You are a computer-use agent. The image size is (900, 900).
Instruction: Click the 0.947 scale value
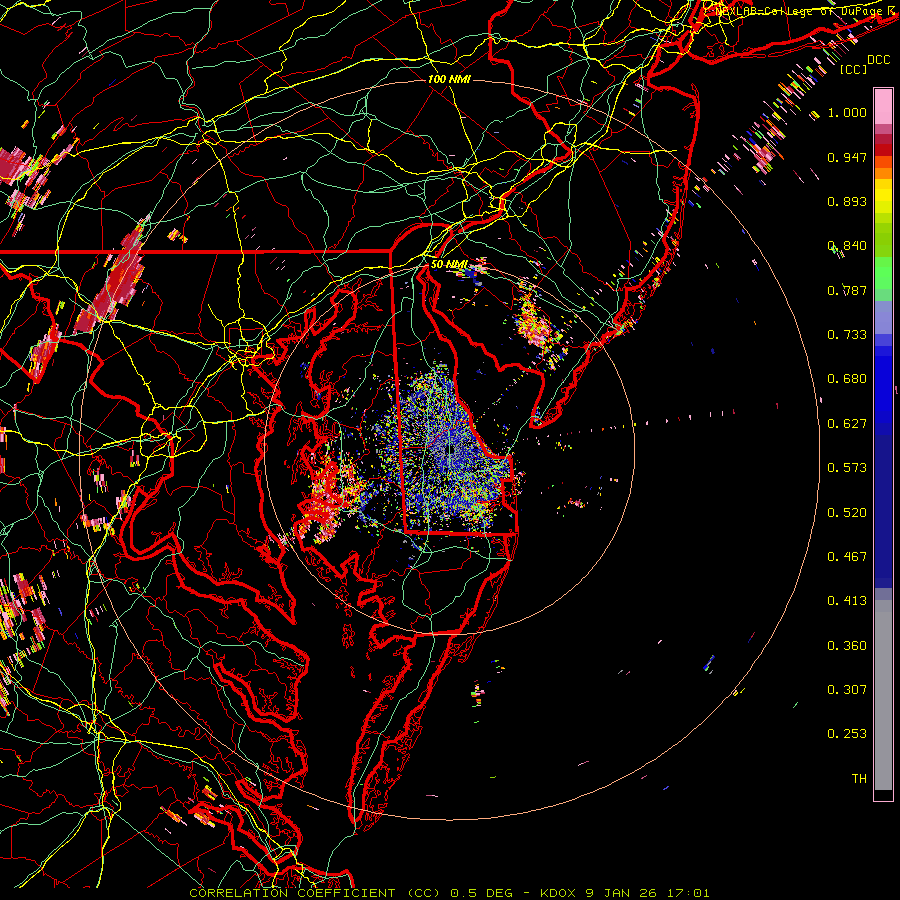[847, 157]
